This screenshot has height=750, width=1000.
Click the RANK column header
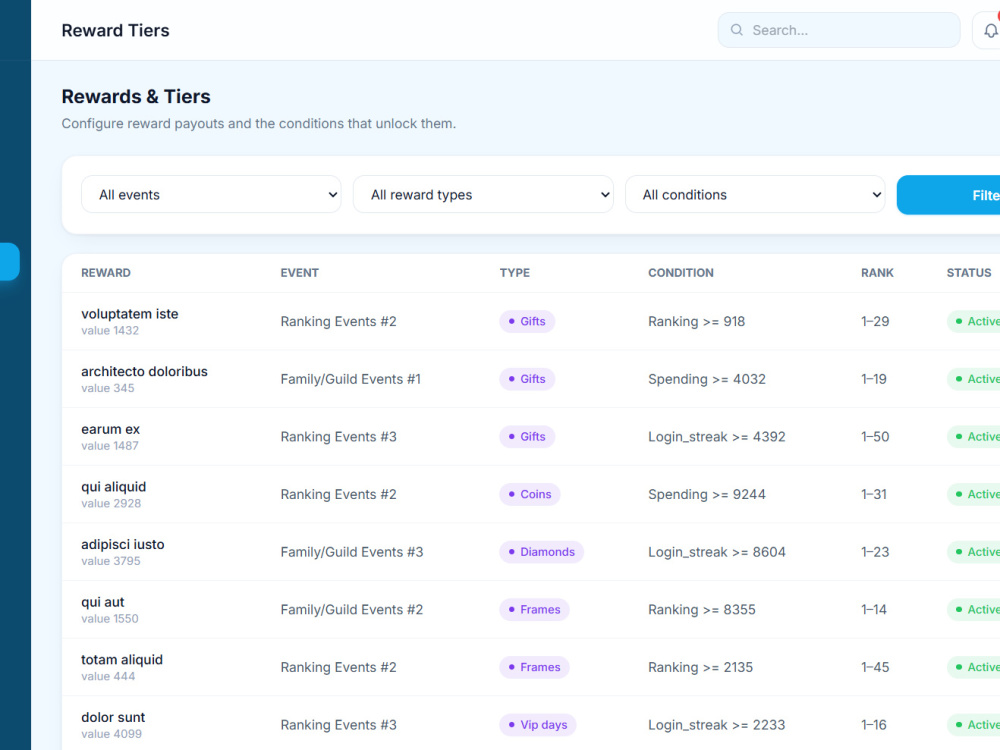click(x=877, y=273)
